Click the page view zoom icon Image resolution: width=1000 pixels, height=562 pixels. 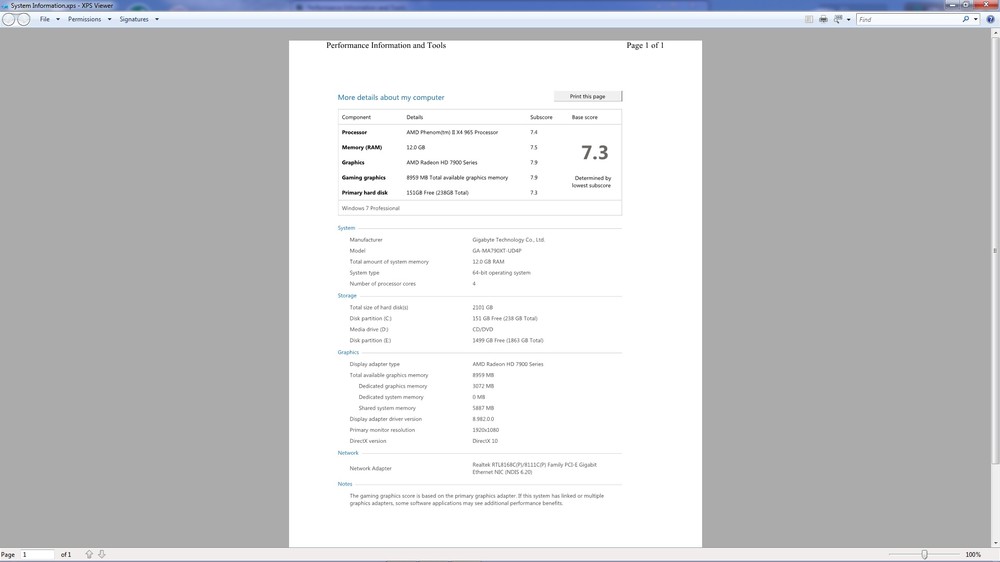pyautogui.click(x=838, y=19)
